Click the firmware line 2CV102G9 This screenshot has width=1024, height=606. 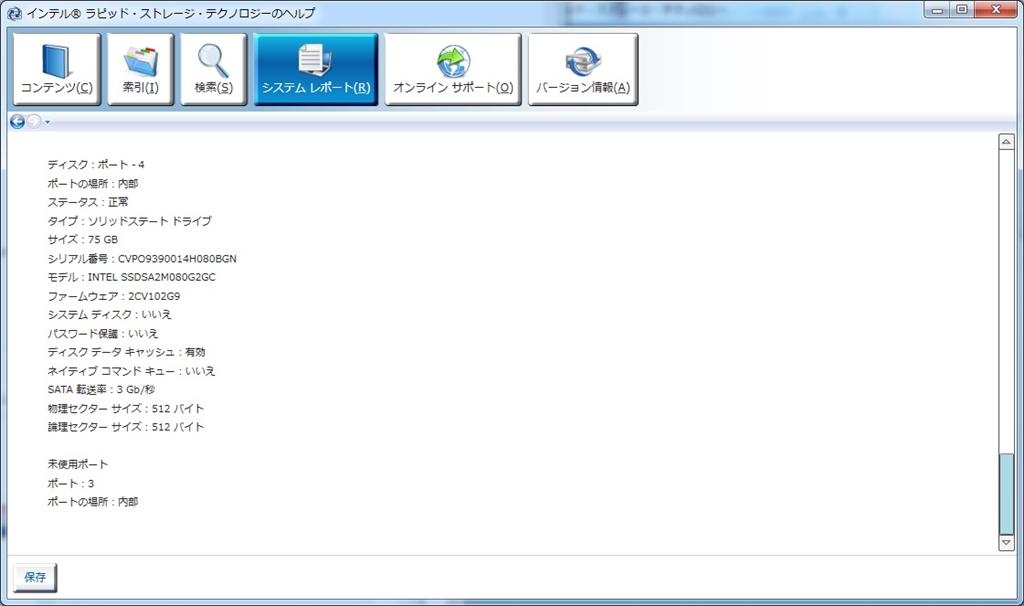tap(114, 296)
